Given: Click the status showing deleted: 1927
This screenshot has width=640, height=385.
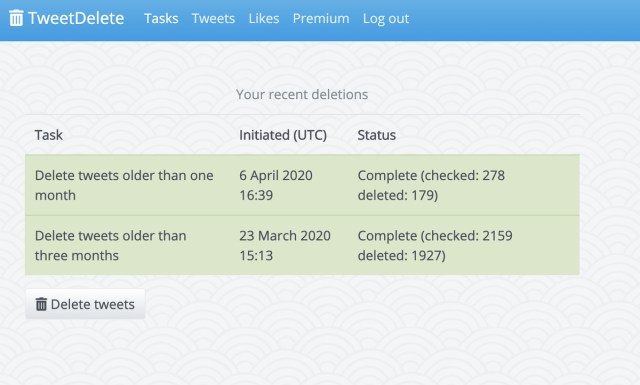Looking at the screenshot, I should (x=435, y=245).
